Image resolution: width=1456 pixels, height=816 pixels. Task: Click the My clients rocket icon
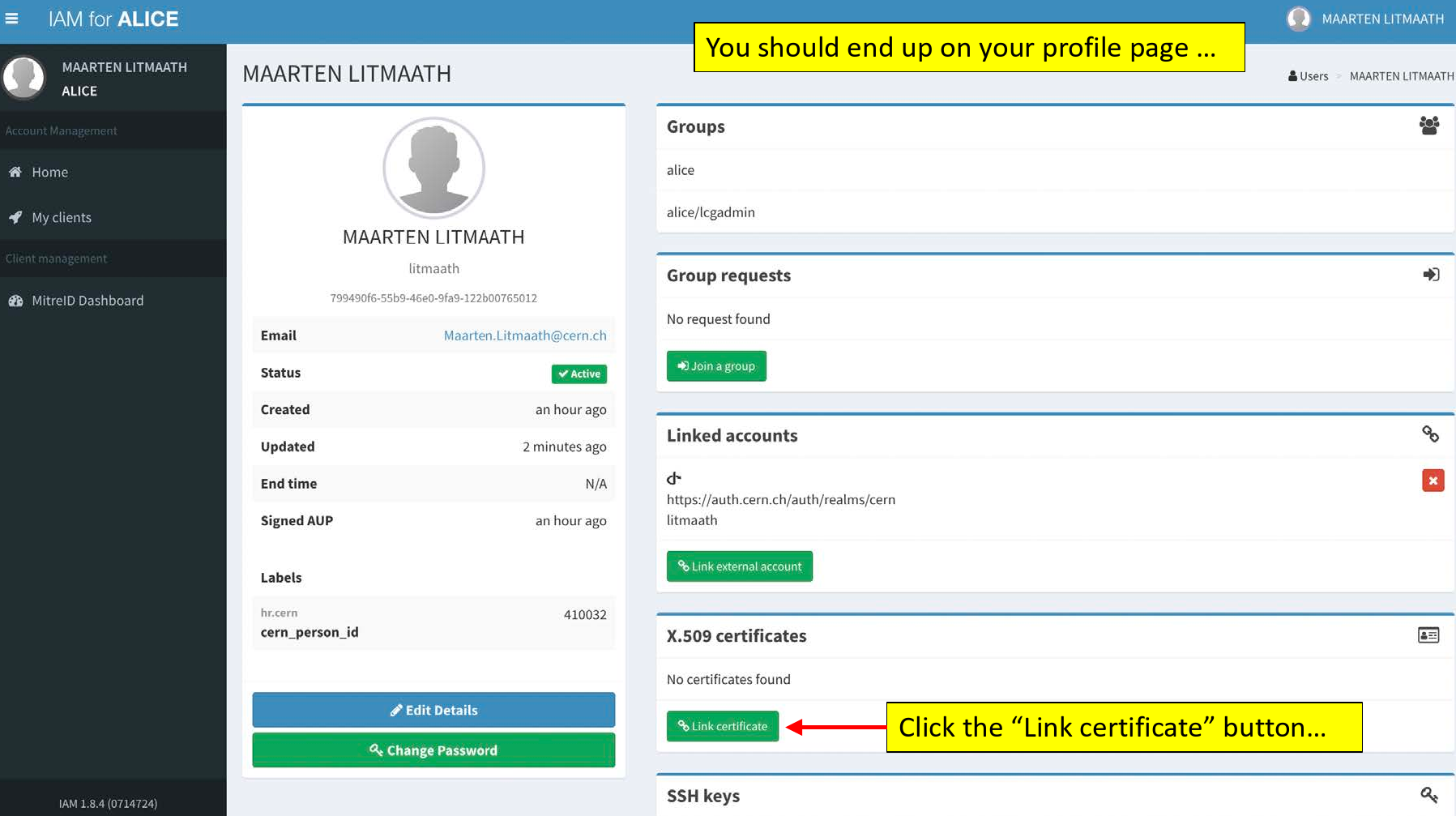pos(15,217)
